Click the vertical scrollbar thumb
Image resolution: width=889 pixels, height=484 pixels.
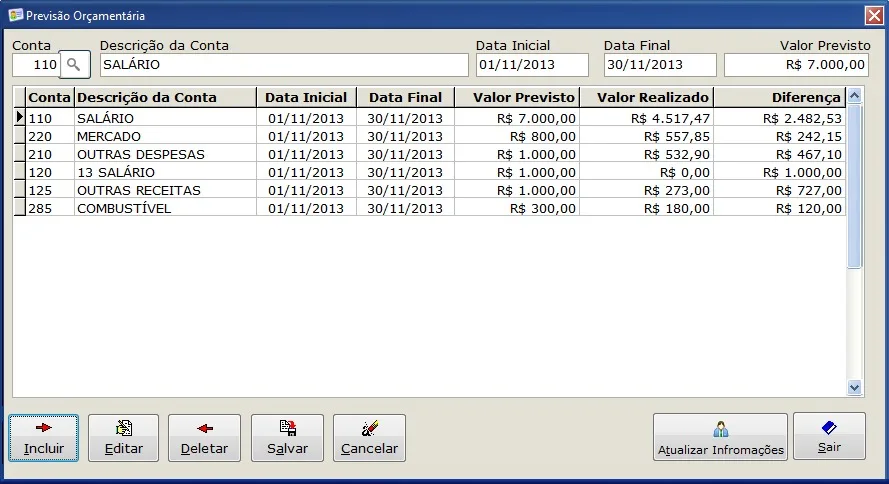pyautogui.click(x=854, y=186)
